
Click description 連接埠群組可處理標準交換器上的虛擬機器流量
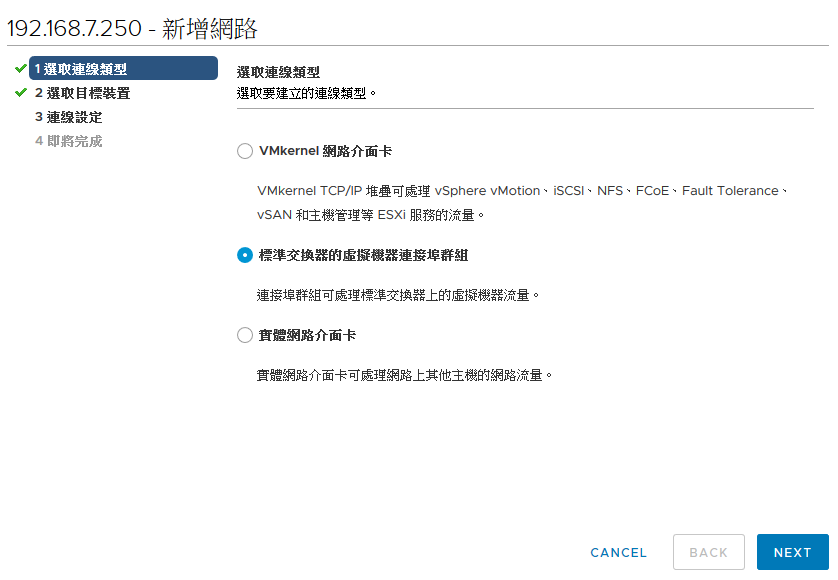(398, 295)
